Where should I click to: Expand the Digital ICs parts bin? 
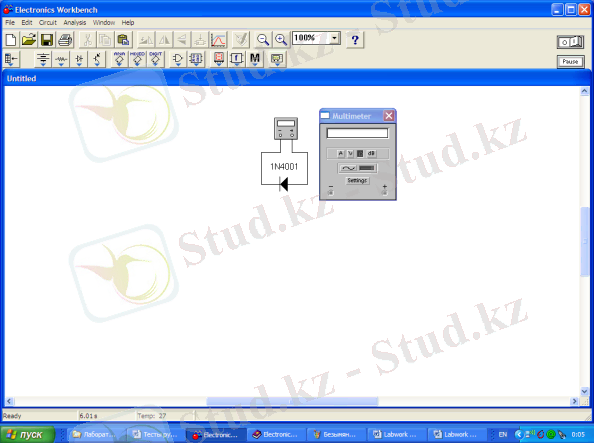point(156,59)
